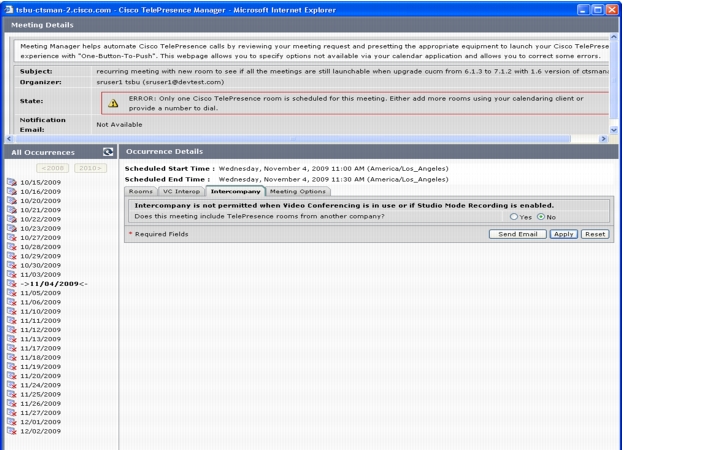Select the 12/01/2009 occurrence
This screenshot has height=450, width=701.
point(40,422)
